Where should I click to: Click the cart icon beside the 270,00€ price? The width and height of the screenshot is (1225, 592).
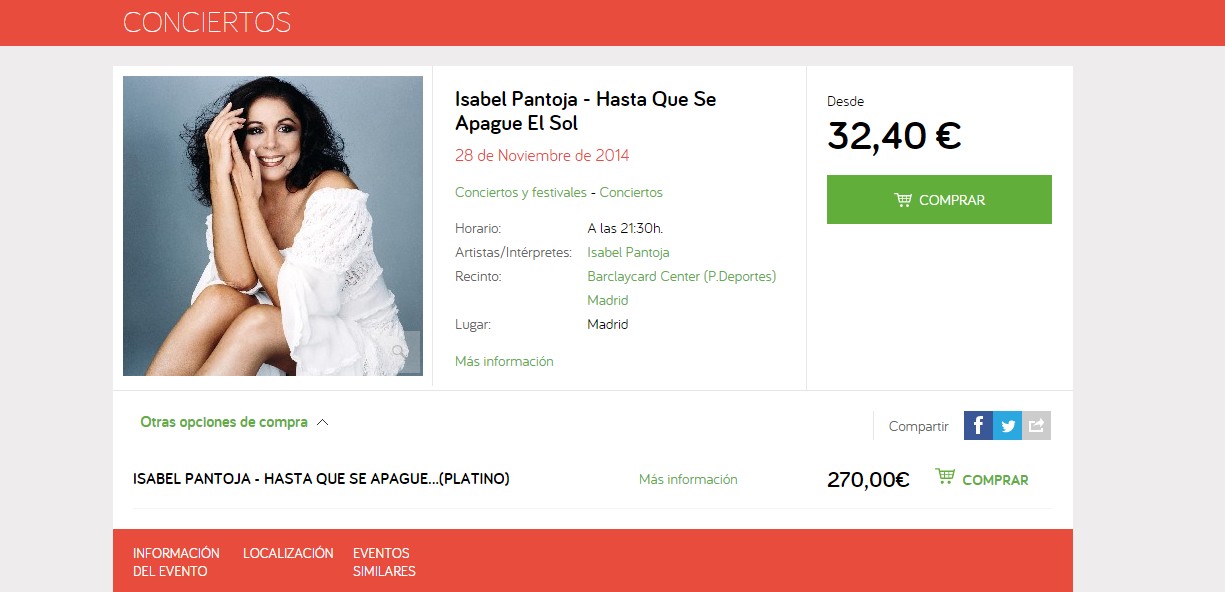(944, 477)
